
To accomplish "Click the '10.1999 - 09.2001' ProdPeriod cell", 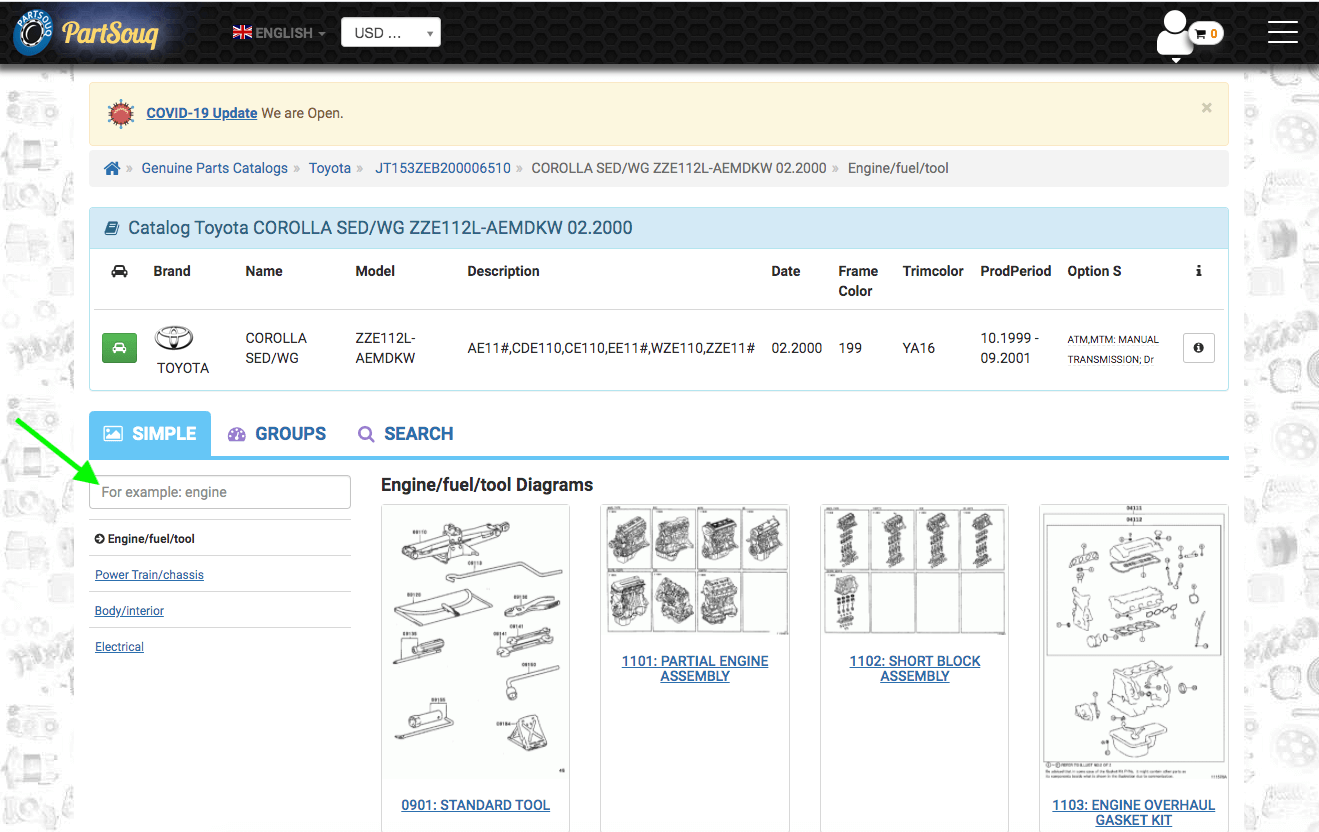I will pyautogui.click(x=1010, y=348).
